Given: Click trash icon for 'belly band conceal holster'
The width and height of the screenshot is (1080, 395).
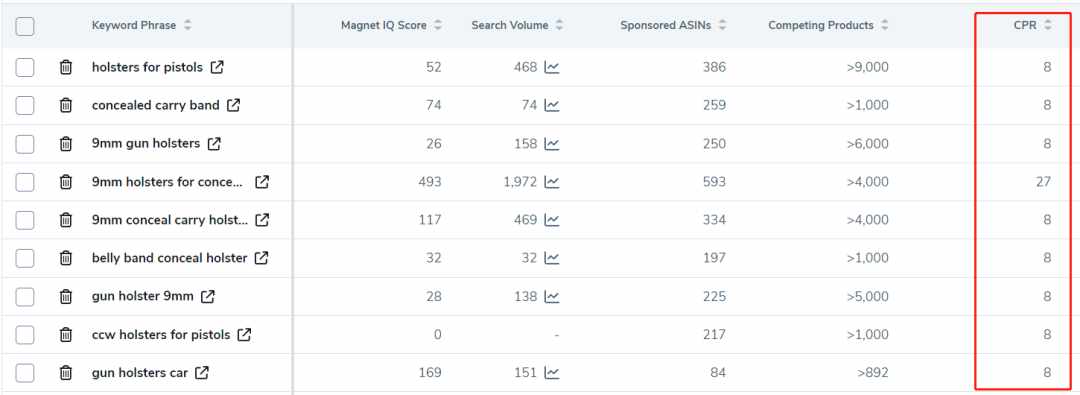Looking at the screenshot, I should [x=65, y=259].
